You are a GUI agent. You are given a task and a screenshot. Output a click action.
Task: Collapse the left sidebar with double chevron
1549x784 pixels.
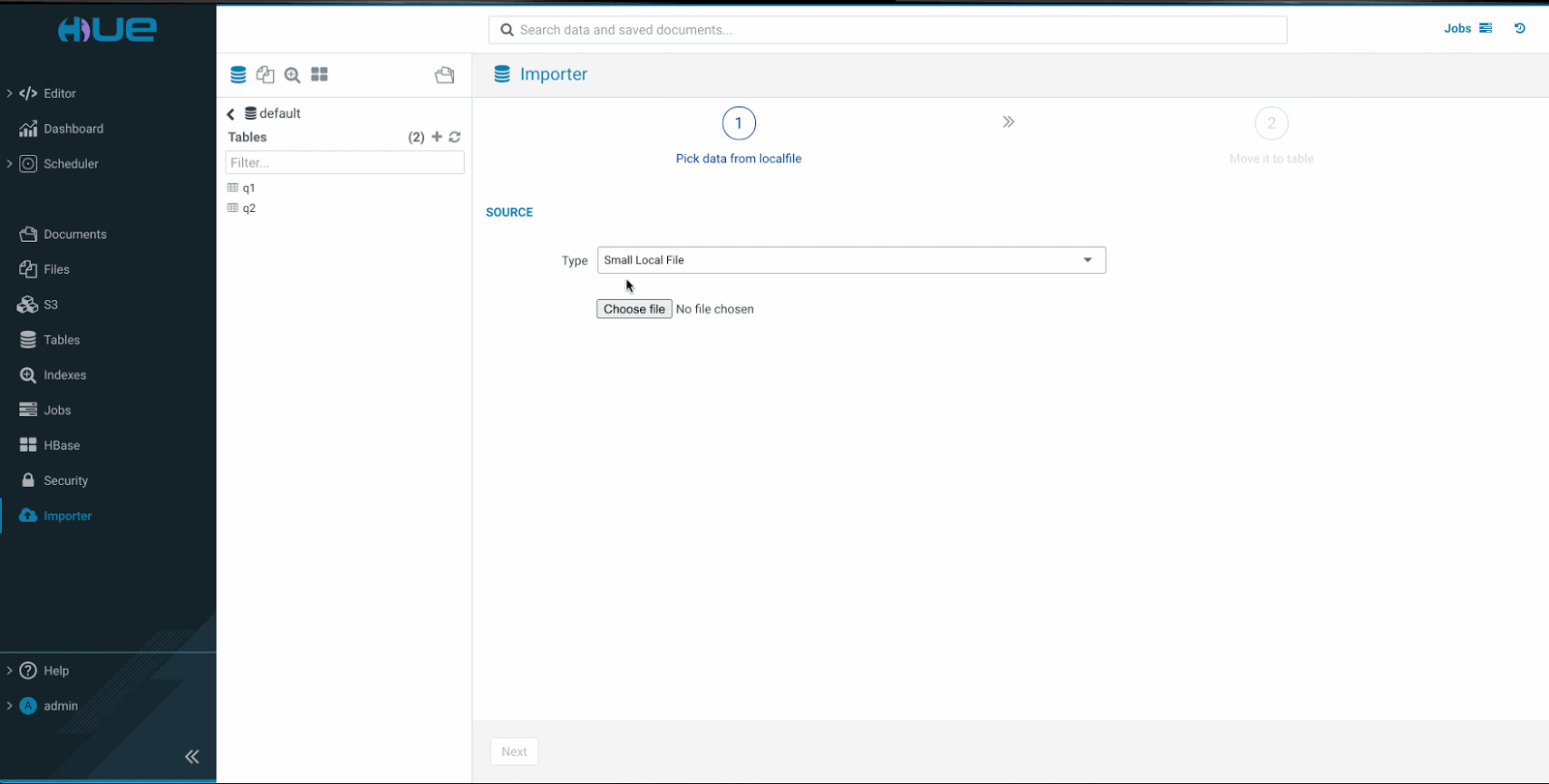coord(192,757)
